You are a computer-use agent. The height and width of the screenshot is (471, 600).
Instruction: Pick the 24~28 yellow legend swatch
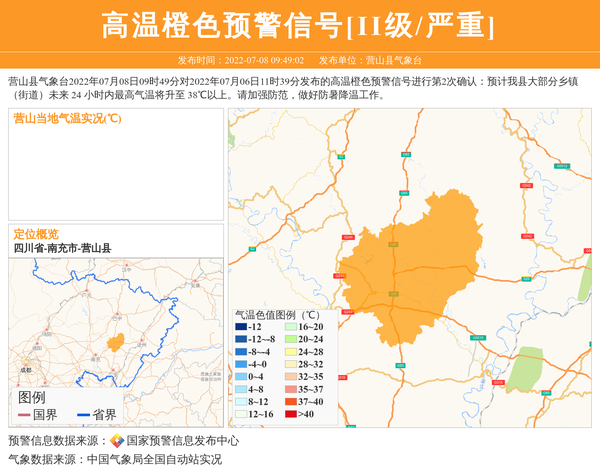(291, 352)
